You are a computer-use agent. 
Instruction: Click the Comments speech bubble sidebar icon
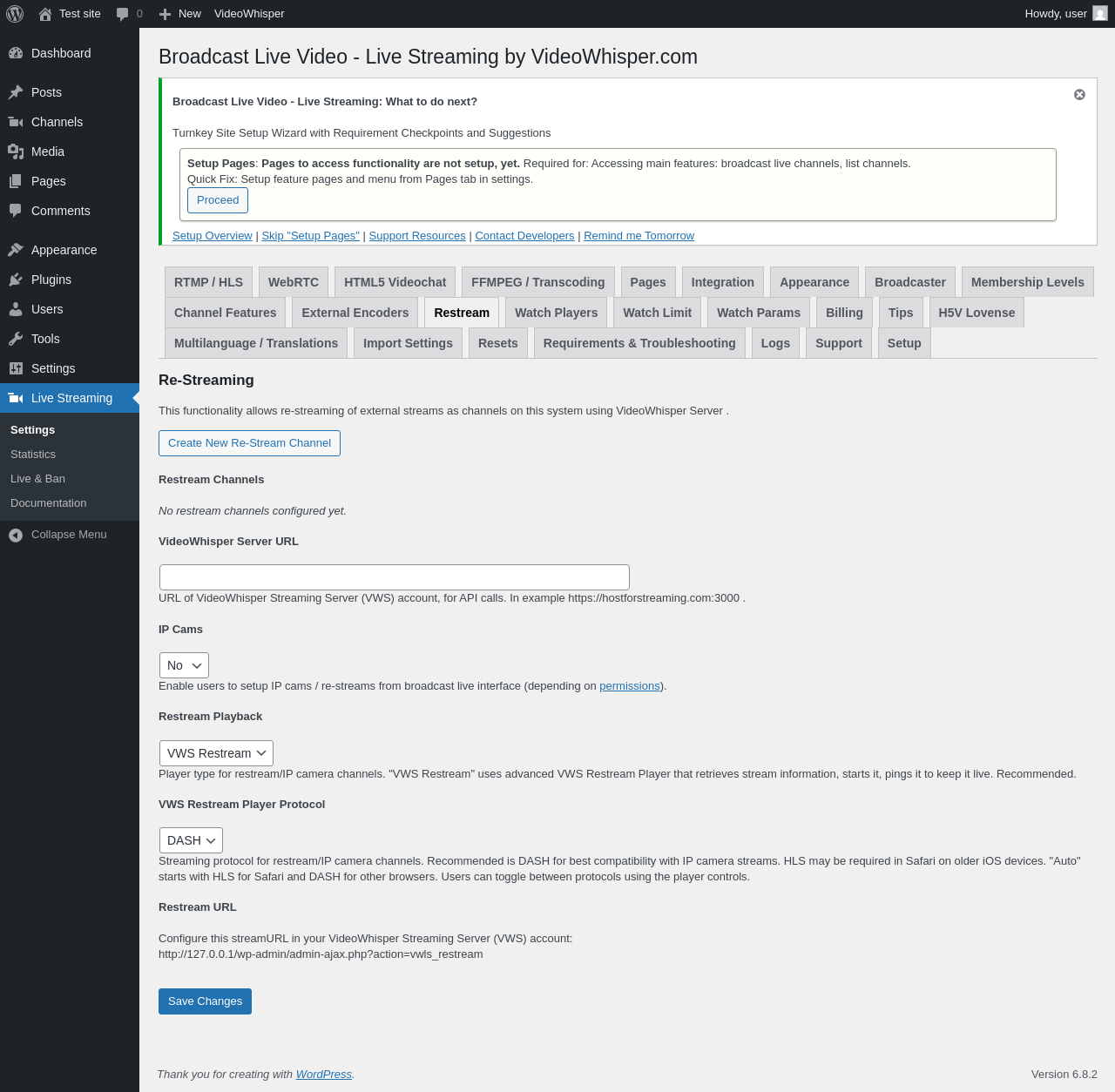(16, 211)
